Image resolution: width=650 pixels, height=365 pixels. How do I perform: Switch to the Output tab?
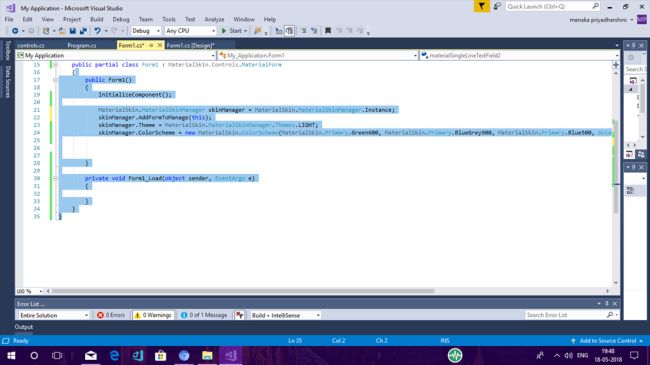(24, 327)
